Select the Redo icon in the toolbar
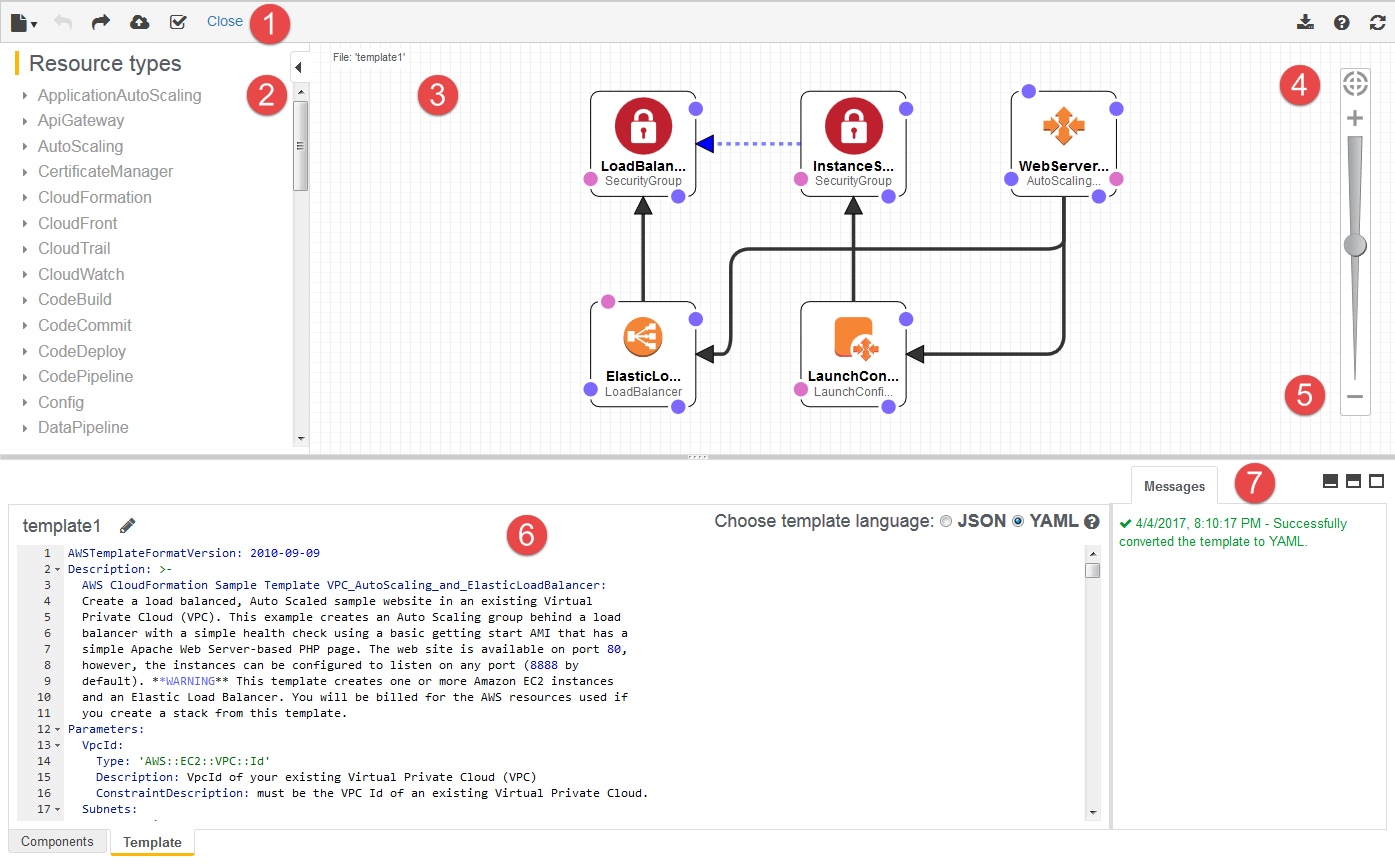 click(x=100, y=21)
